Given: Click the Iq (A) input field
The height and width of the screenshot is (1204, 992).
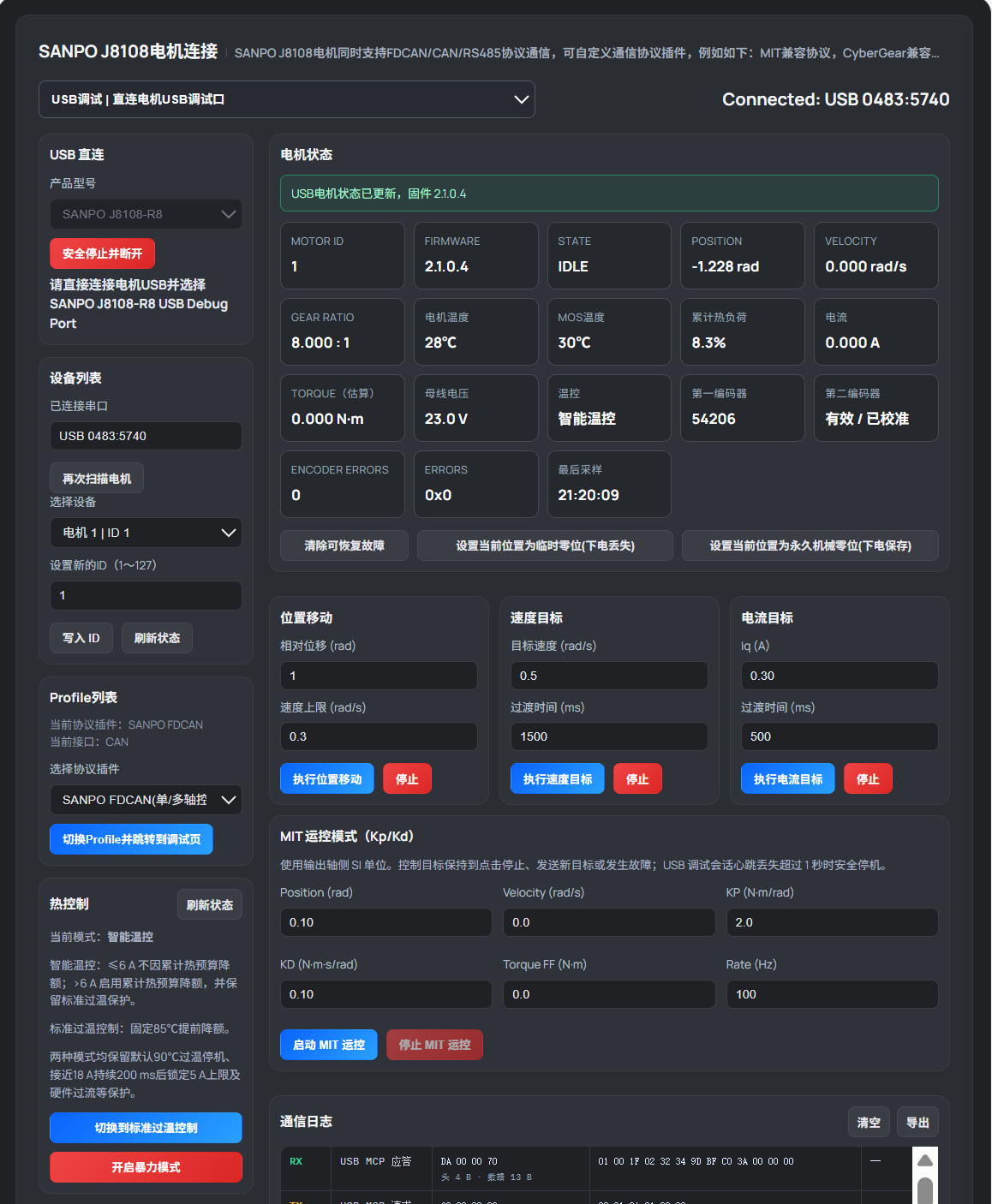Looking at the screenshot, I should (840, 676).
